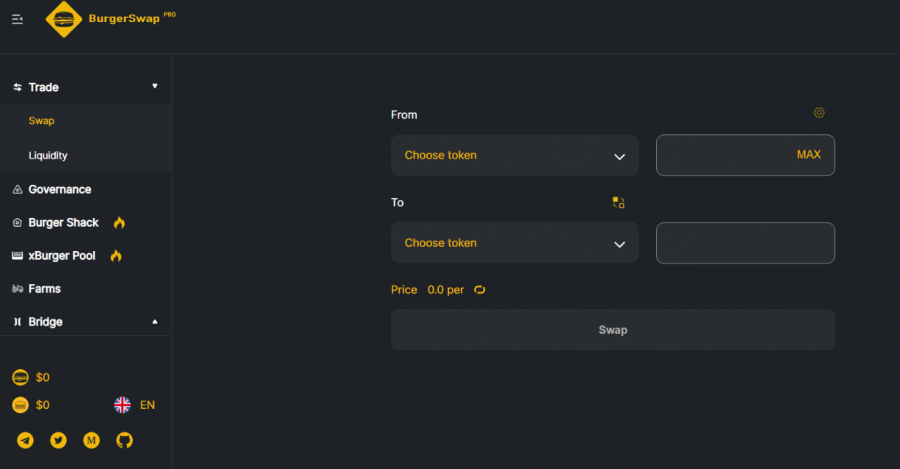The image size is (900, 469).
Task: Go to Burger Shack
Action: coord(63,223)
